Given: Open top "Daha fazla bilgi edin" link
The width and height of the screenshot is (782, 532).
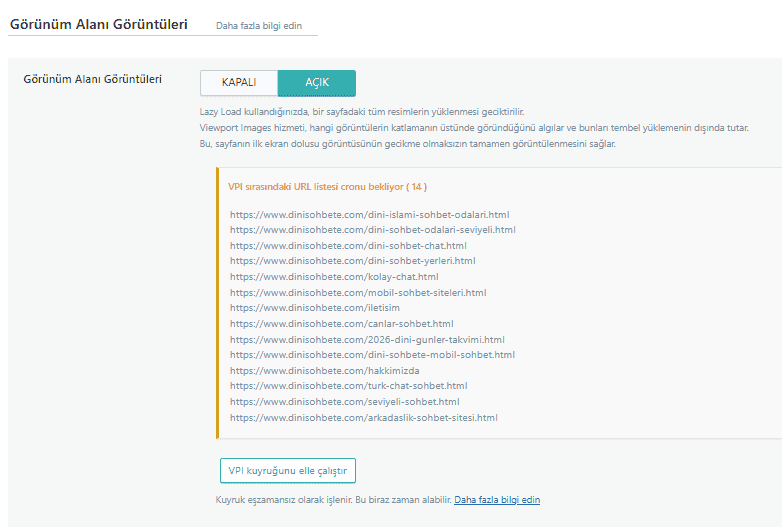Looking at the screenshot, I should click(x=259, y=25).
